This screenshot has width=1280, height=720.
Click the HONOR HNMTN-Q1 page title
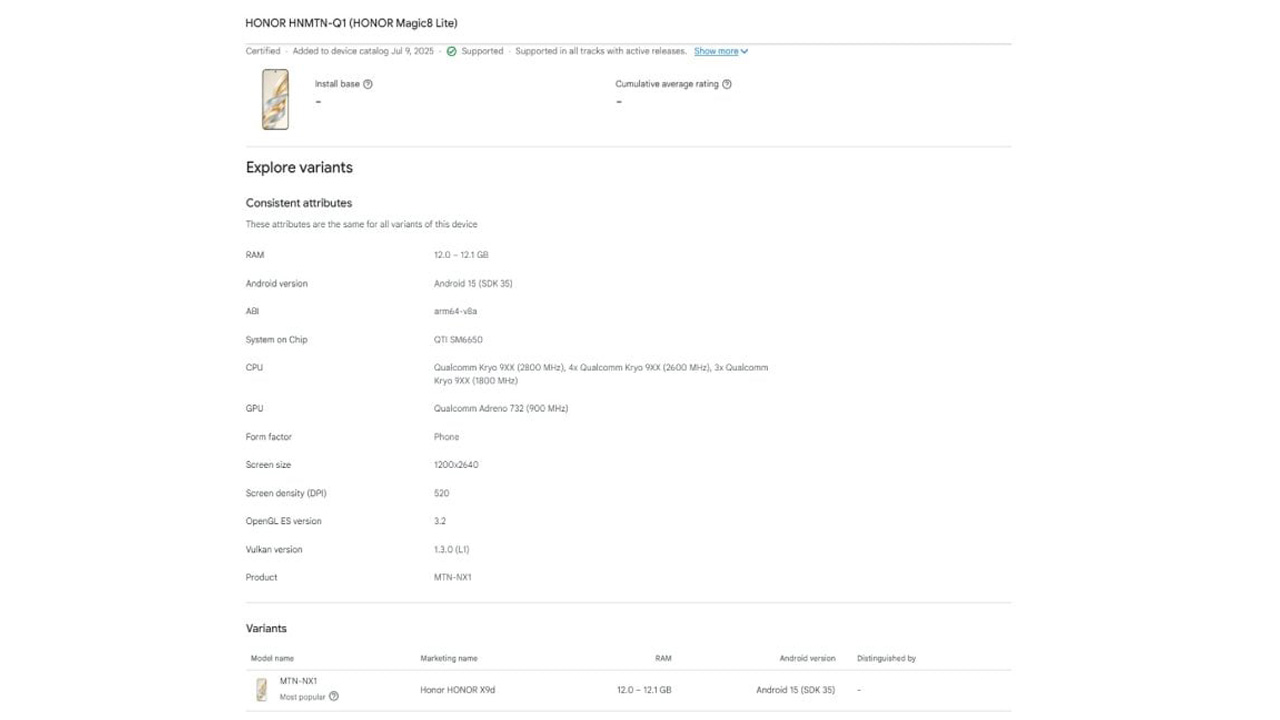[351, 23]
